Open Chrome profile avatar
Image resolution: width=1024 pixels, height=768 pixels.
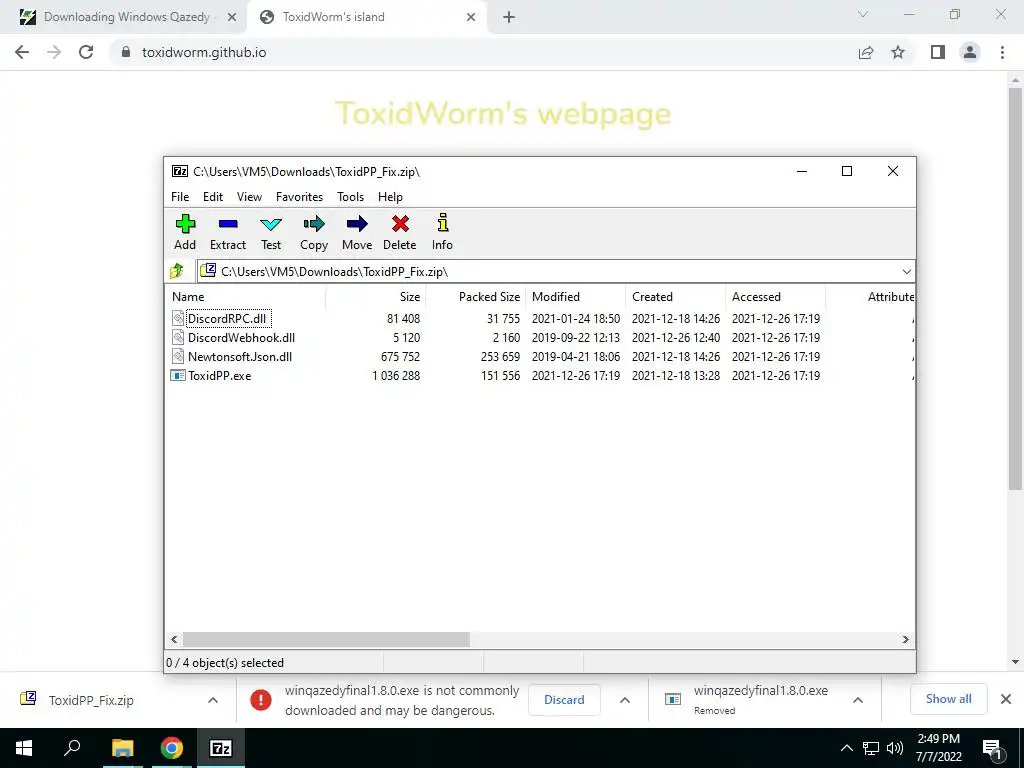tap(970, 52)
